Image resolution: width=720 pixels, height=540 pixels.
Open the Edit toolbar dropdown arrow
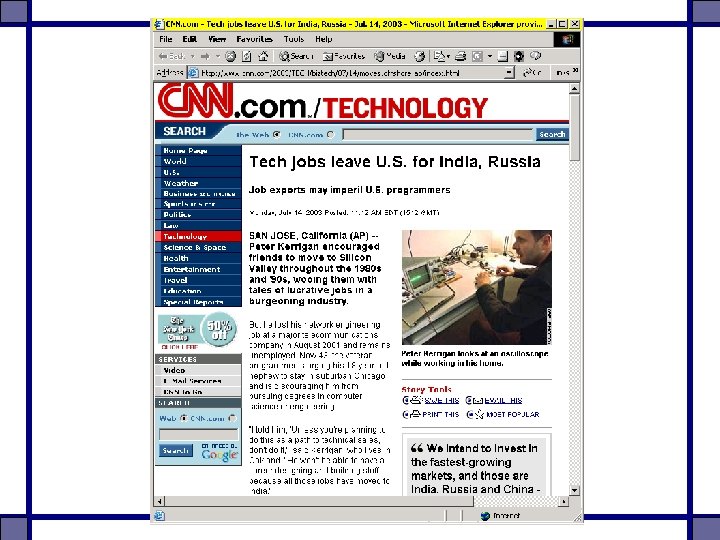click(490, 56)
